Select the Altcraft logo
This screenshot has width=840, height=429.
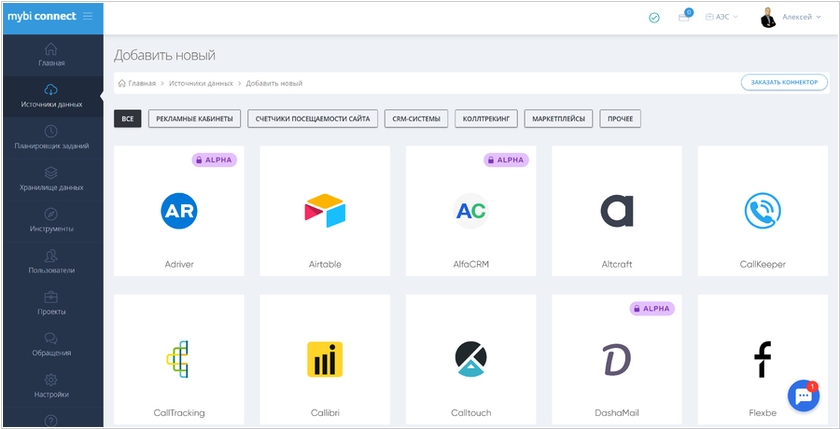pyautogui.click(x=617, y=211)
